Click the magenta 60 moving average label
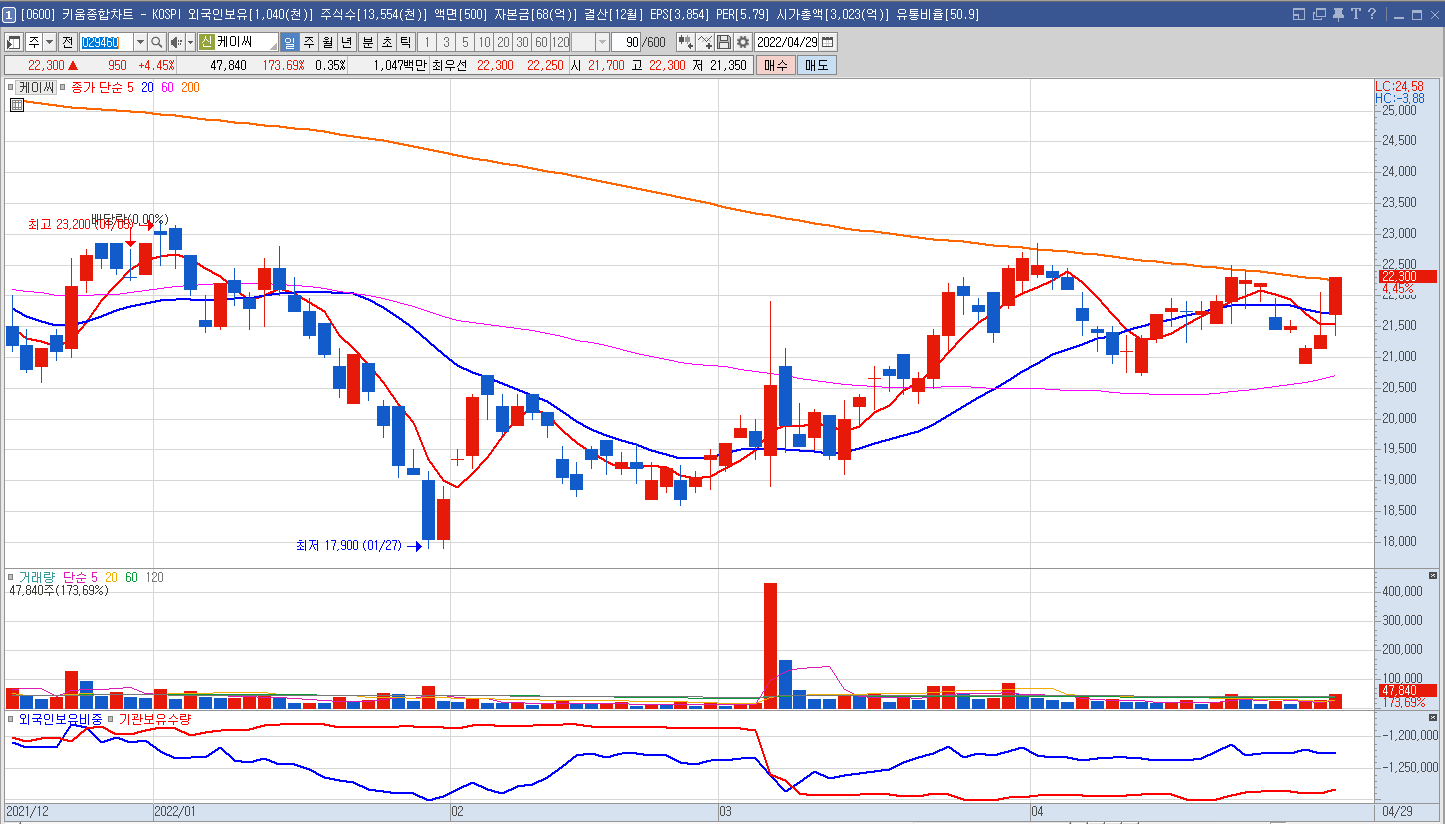Image resolution: width=1445 pixels, height=824 pixels. pyautogui.click(x=167, y=87)
